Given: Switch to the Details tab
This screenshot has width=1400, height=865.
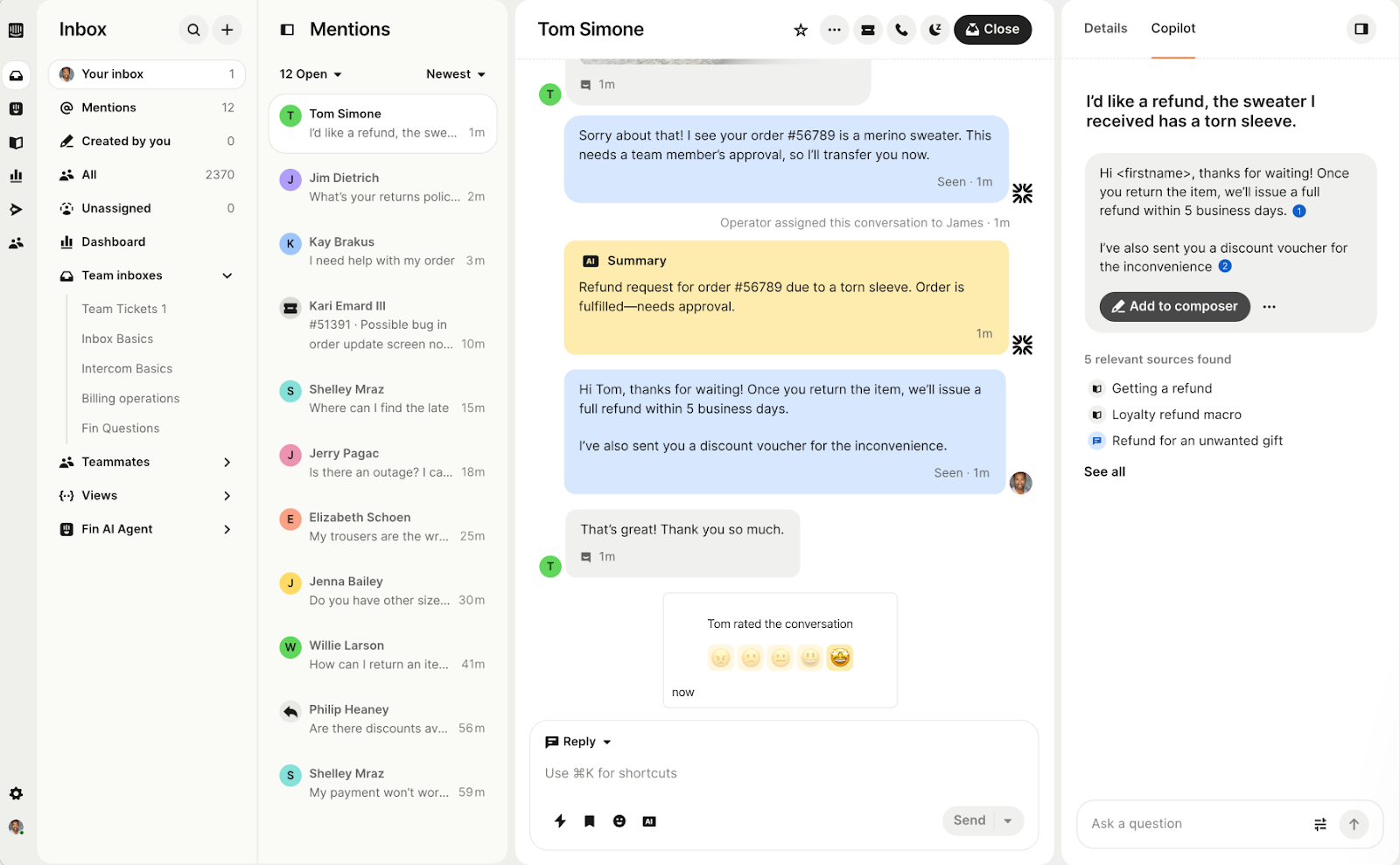Looking at the screenshot, I should 1105,29.
